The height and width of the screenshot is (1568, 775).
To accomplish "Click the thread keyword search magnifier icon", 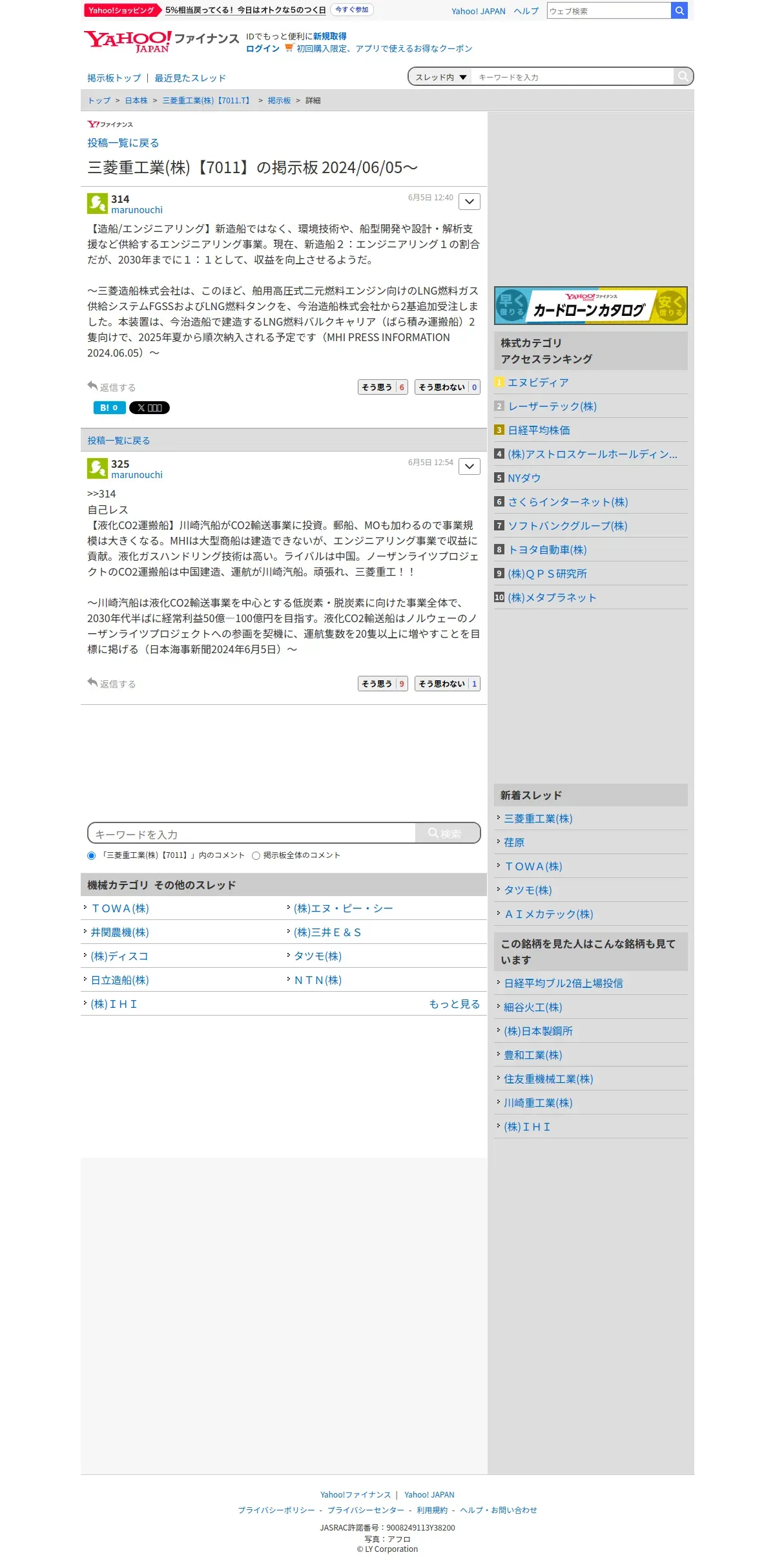I will click(683, 76).
